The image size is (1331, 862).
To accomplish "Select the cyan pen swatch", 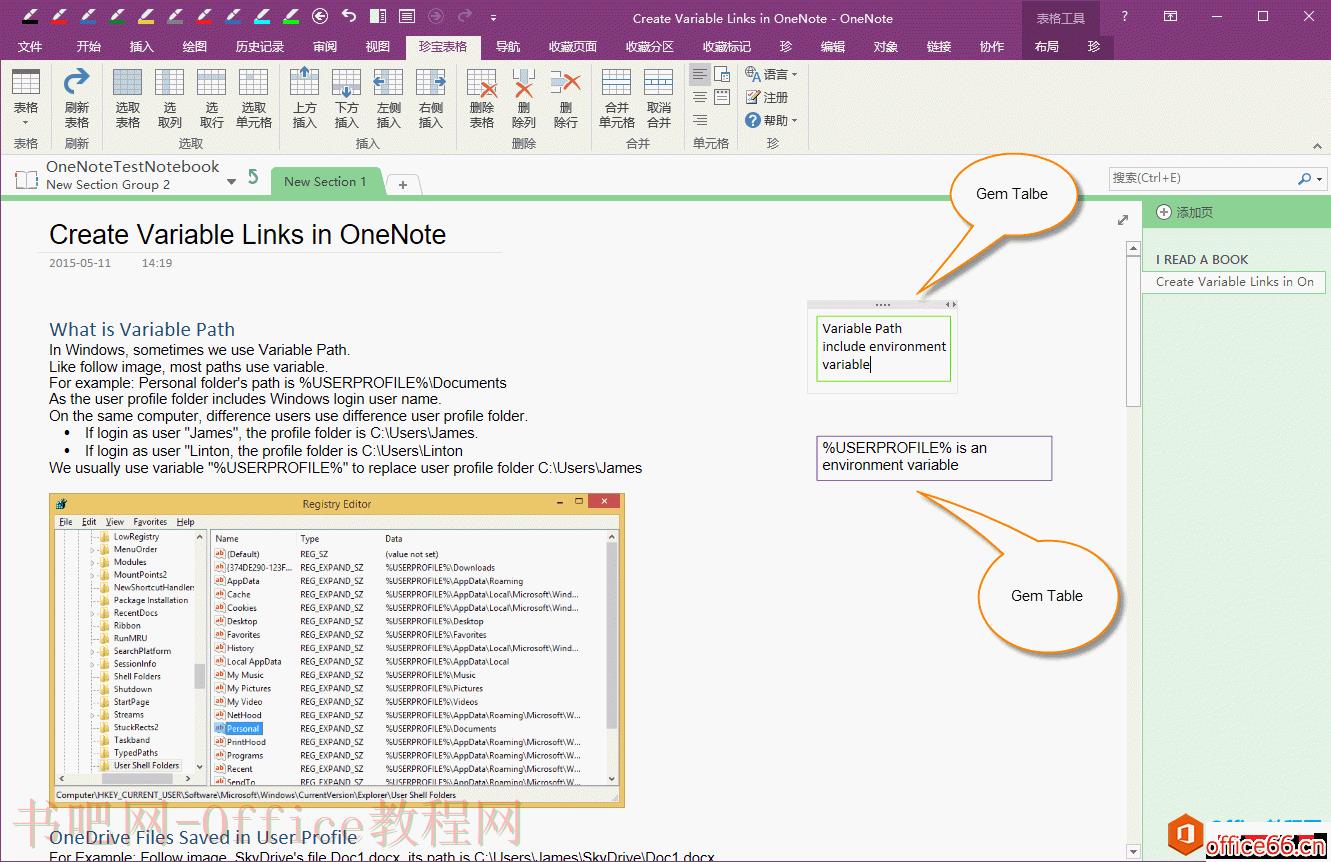I will (x=262, y=16).
